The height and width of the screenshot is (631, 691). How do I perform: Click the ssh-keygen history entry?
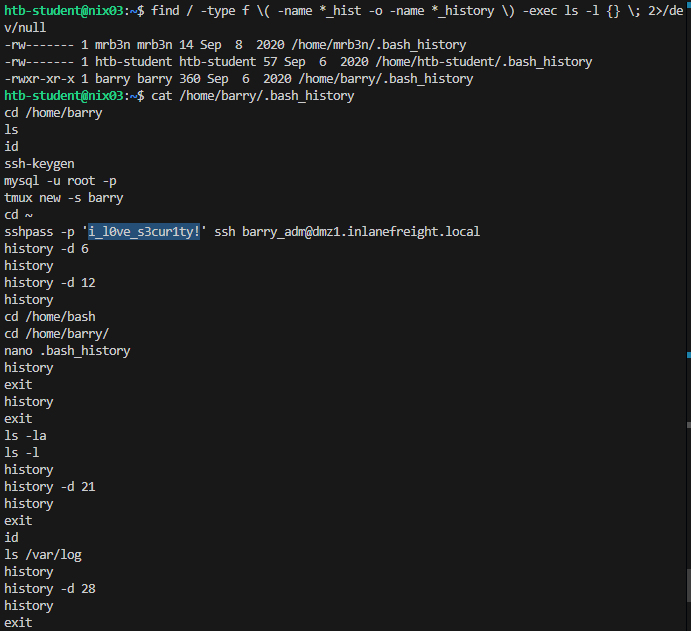pos(39,164)
